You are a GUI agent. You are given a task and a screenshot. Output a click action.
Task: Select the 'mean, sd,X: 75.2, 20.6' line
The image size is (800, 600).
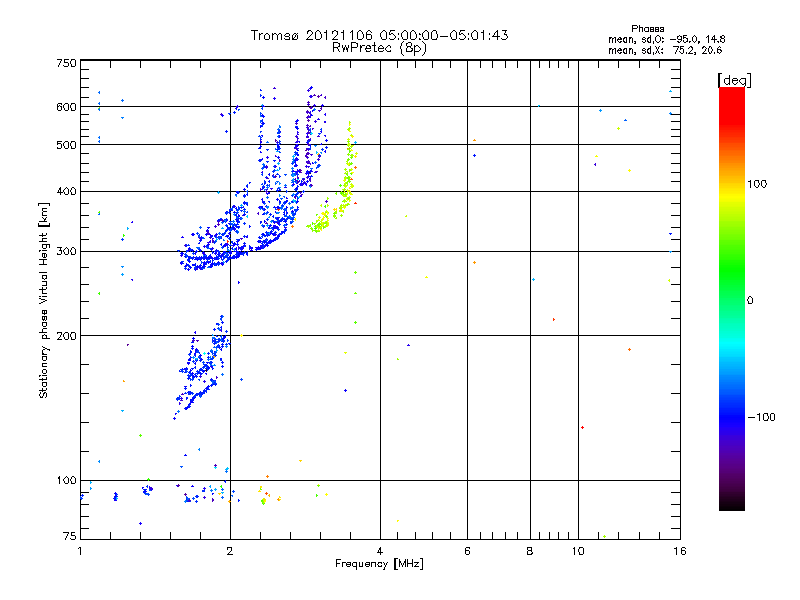[x=665, y=50]
